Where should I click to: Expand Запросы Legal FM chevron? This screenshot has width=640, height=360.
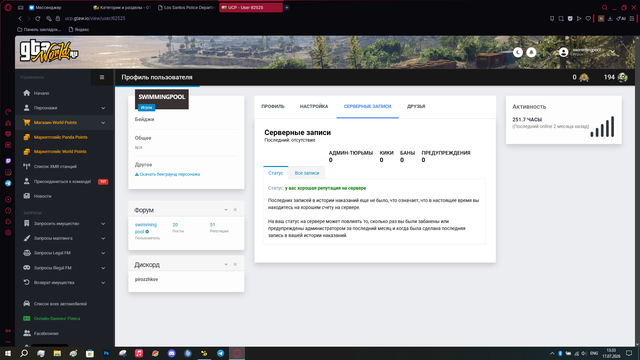click(x=103, y=253)
